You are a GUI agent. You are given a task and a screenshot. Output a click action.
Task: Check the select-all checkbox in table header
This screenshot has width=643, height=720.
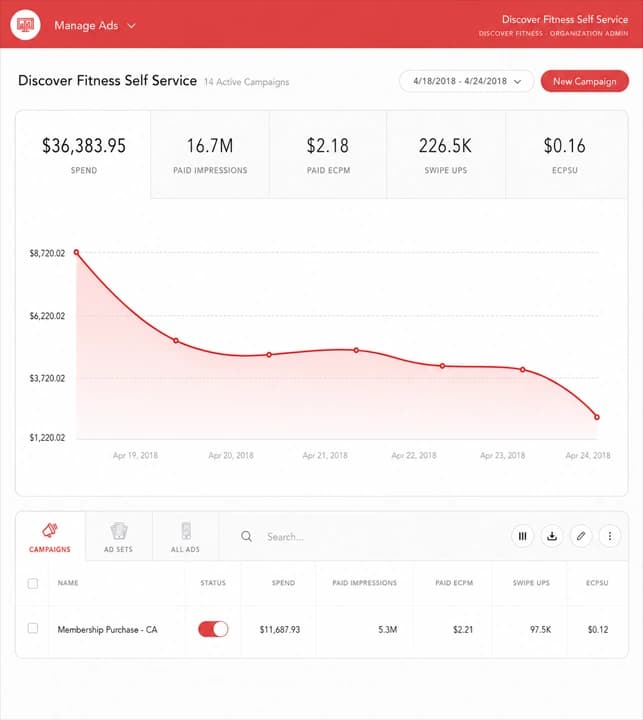(x=33, y=583)
